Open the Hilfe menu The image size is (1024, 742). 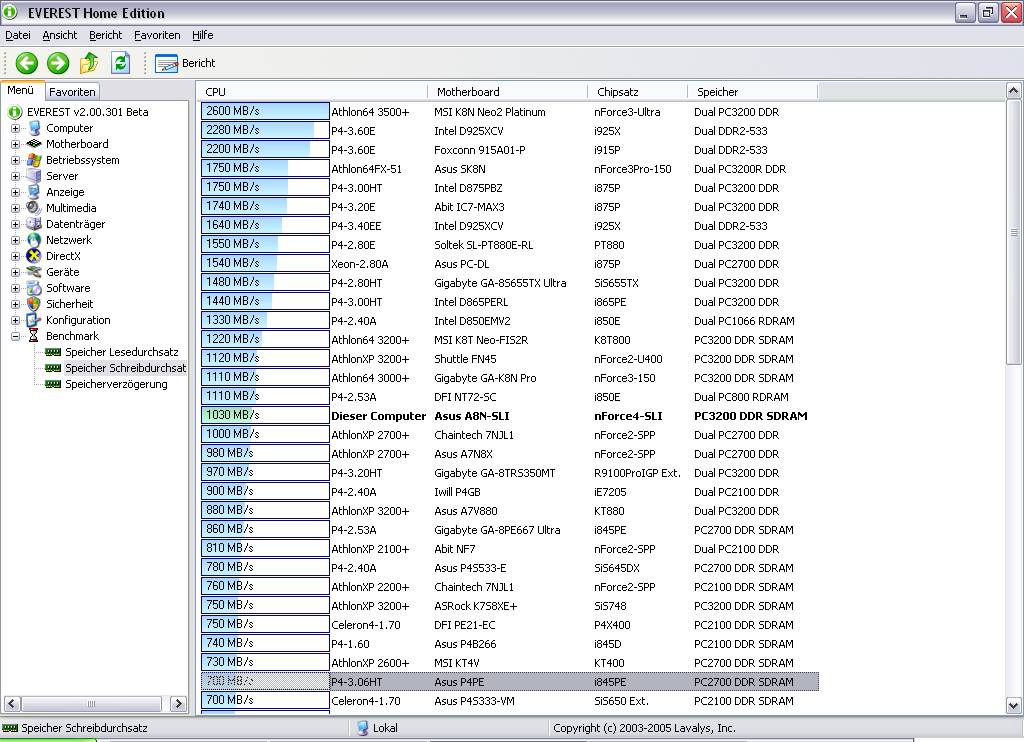coord(202,35)
